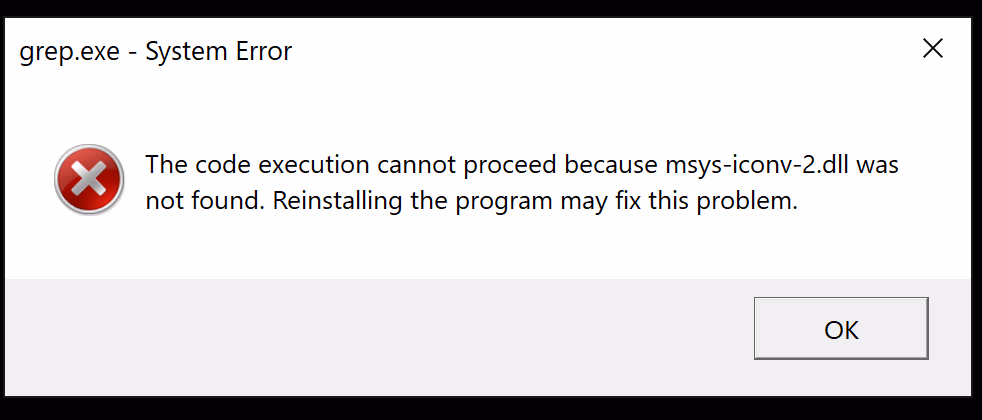Click the 'System Error' words in title
This screenshot has width=982, height=420.
pyautogui.click(x=219, y=51)
